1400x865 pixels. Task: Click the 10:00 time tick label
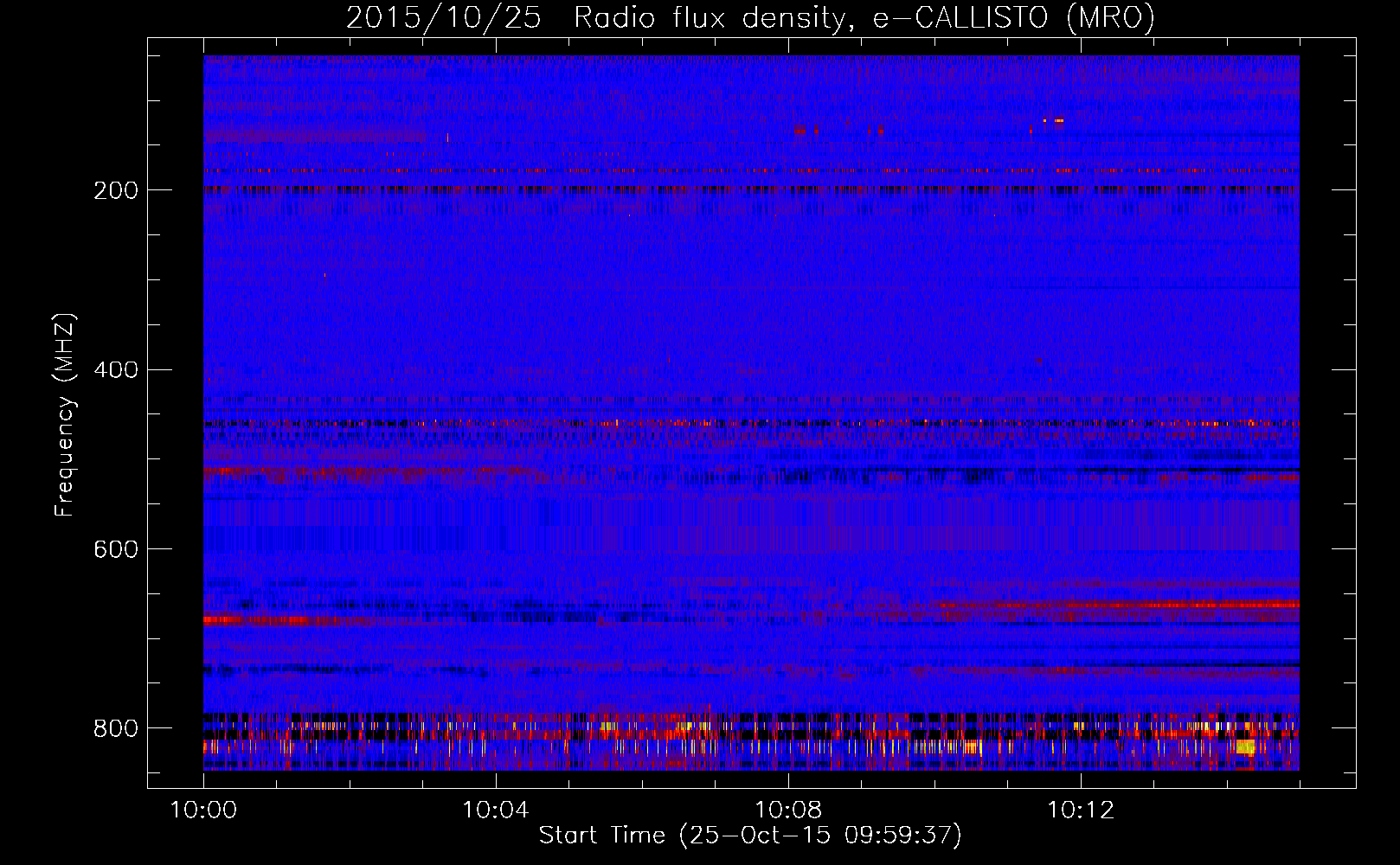click(203, 811)
